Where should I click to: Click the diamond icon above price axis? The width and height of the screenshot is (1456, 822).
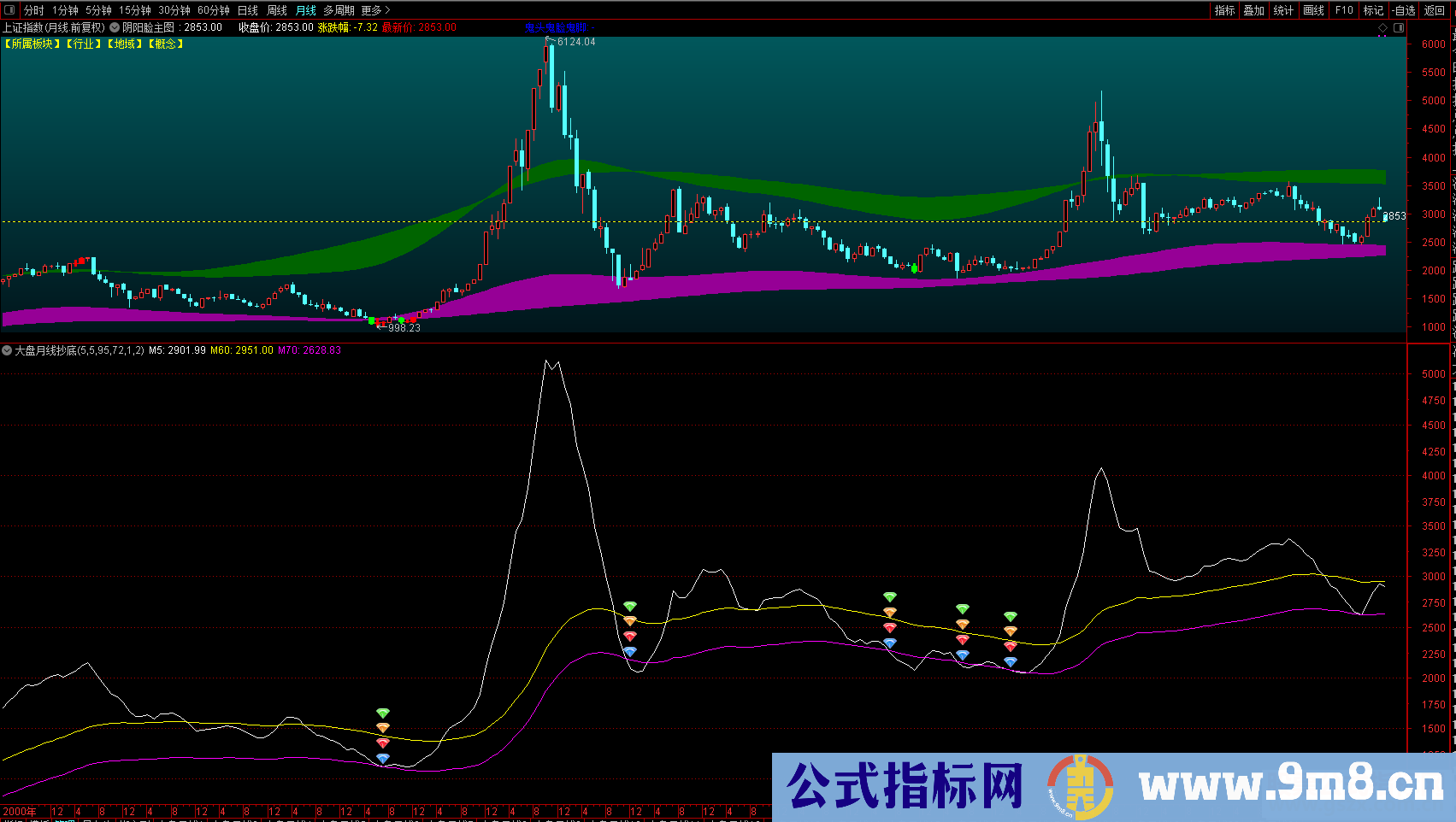(x=1383, y=28)
